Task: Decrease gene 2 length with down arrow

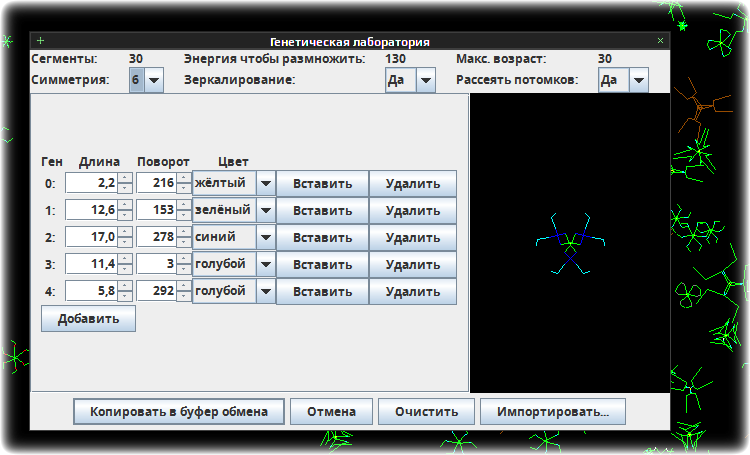Action: (125, 242)
